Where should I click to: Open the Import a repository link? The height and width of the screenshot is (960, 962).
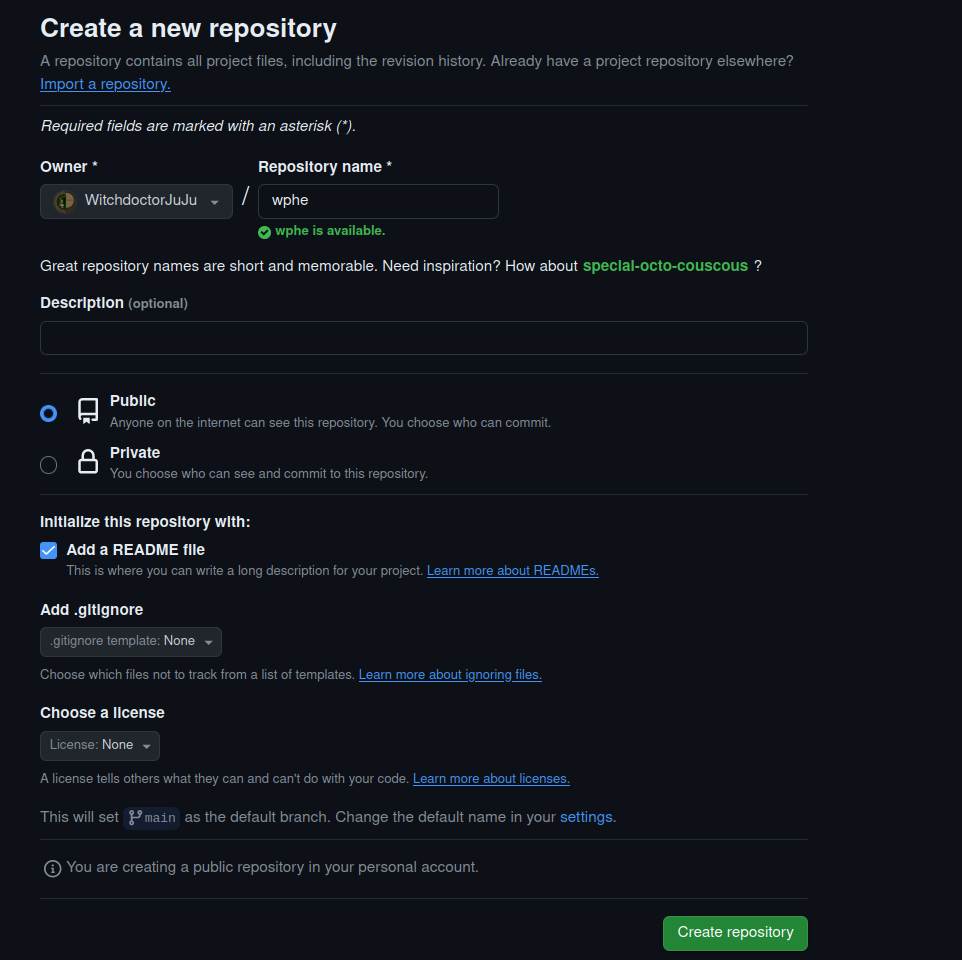tap(105, 84)
